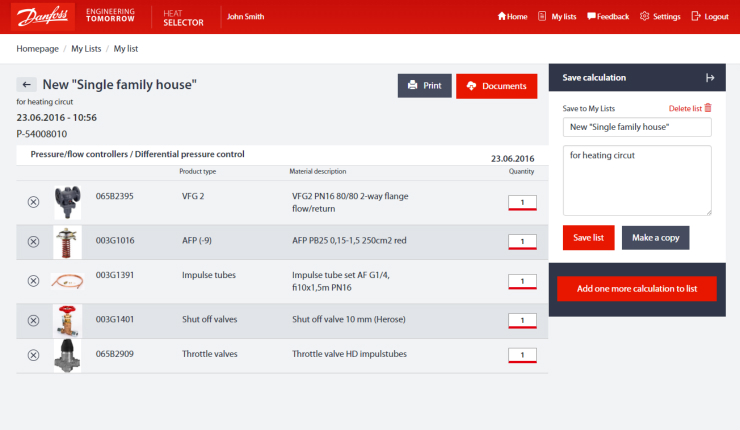Go to My lists in header
Viewport: 740px width, 430px height.
pyautogui.click(x=557, y=17)
